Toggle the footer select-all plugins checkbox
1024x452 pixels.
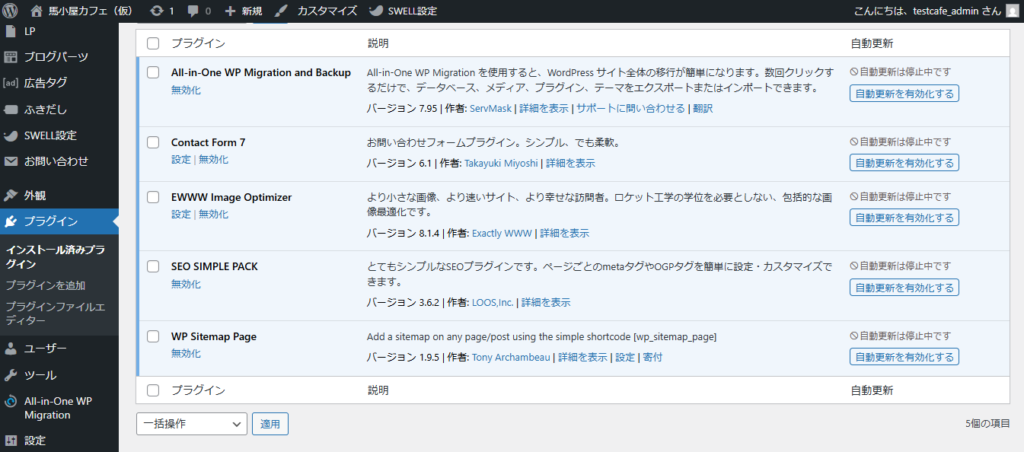(x=153, y=391)
